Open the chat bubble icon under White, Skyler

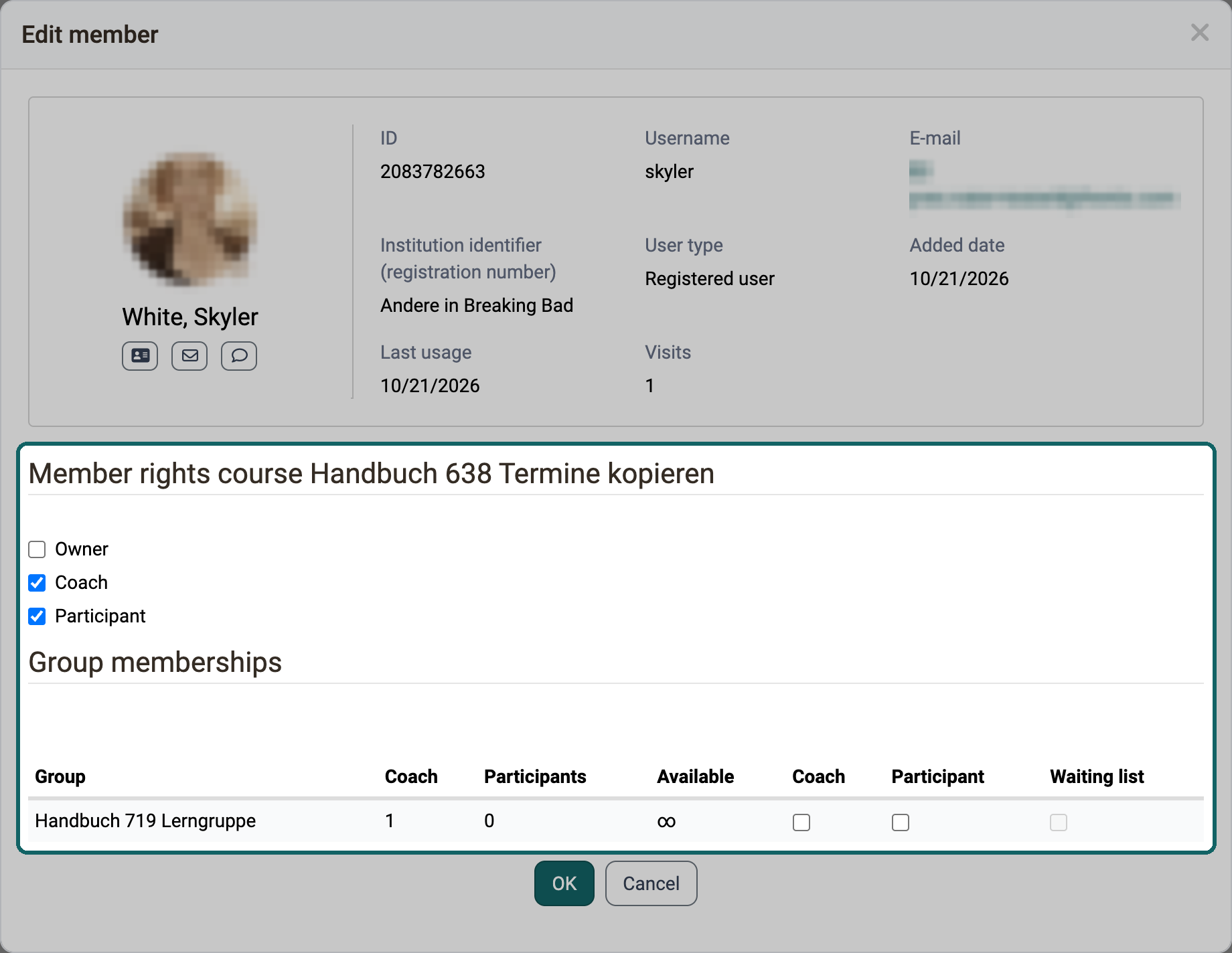(x=239, y=355)
